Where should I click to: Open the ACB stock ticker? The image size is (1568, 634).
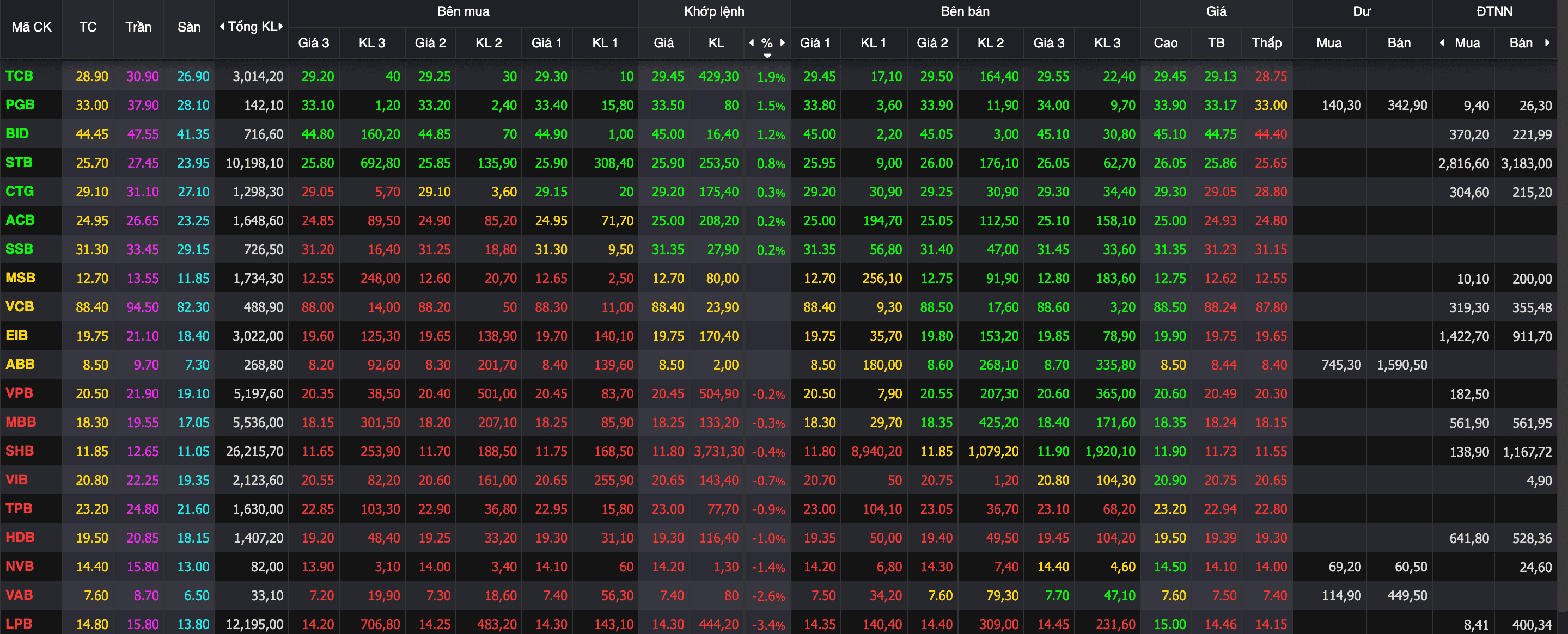point(20,220)
